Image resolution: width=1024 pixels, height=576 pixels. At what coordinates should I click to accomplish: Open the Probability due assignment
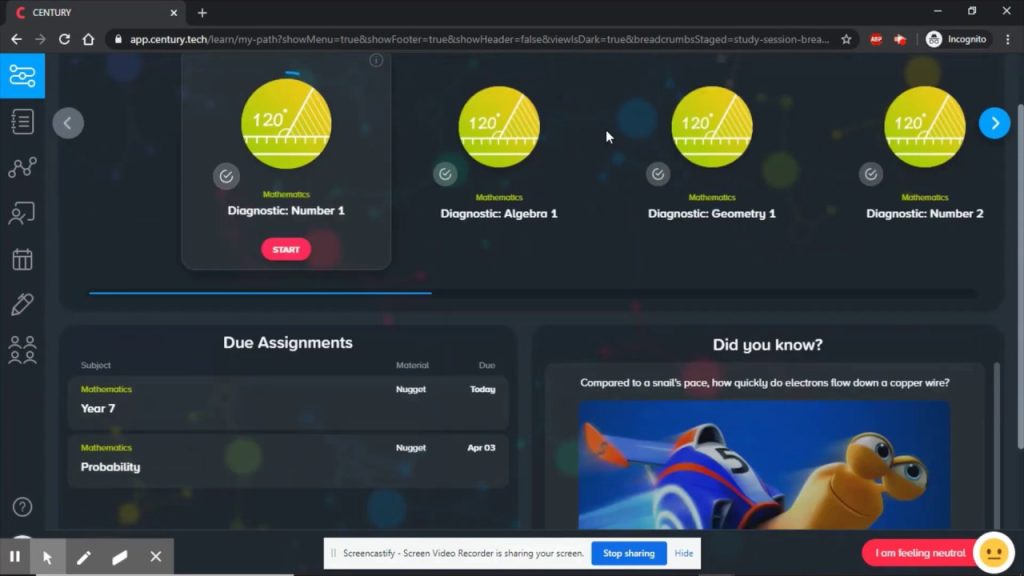point(288,459)
